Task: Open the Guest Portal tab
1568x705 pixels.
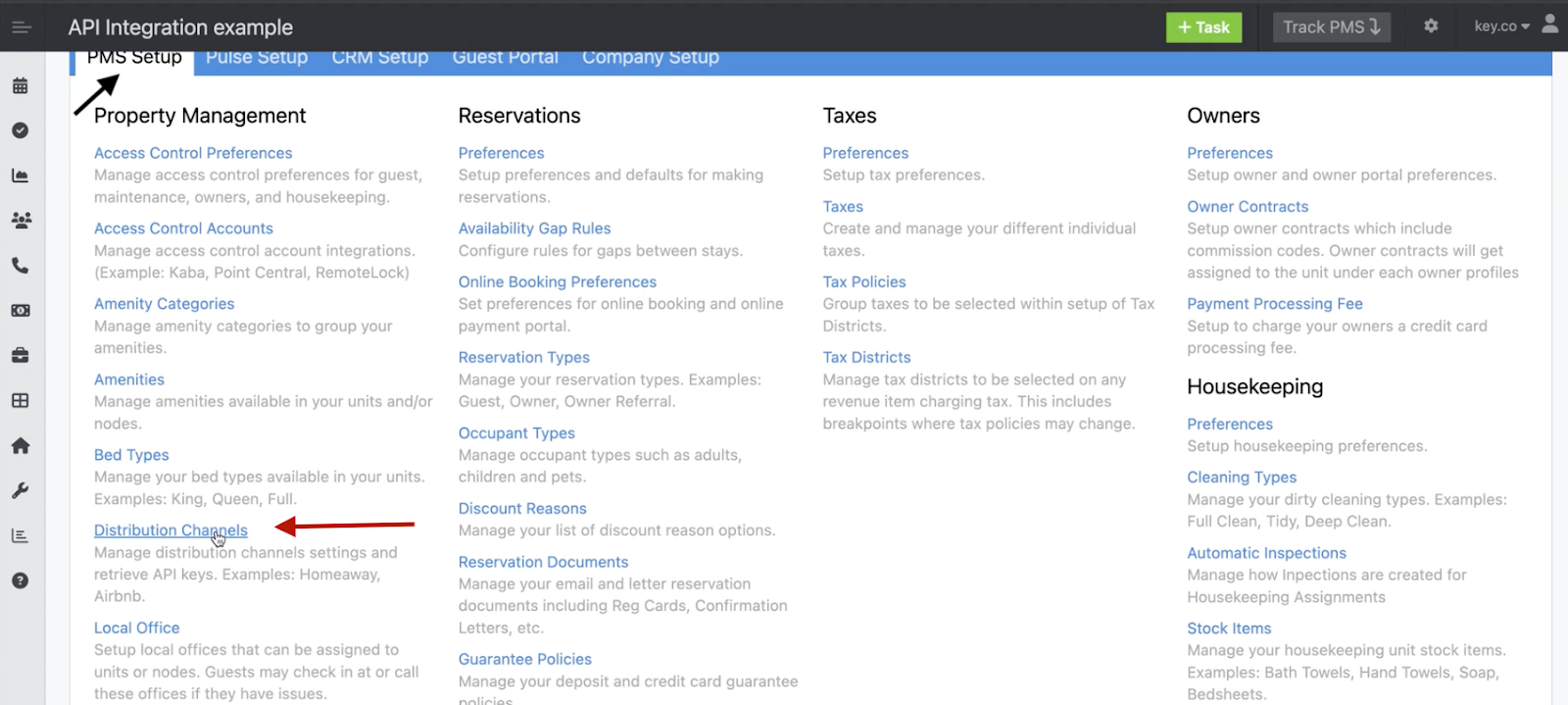Action: tap(506, 58)
